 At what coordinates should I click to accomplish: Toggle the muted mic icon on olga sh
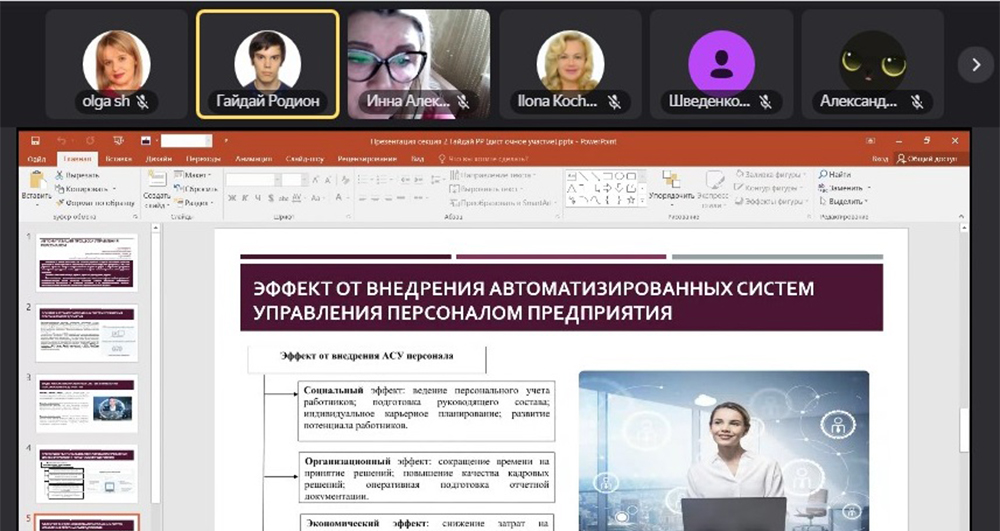pos(143,102)
